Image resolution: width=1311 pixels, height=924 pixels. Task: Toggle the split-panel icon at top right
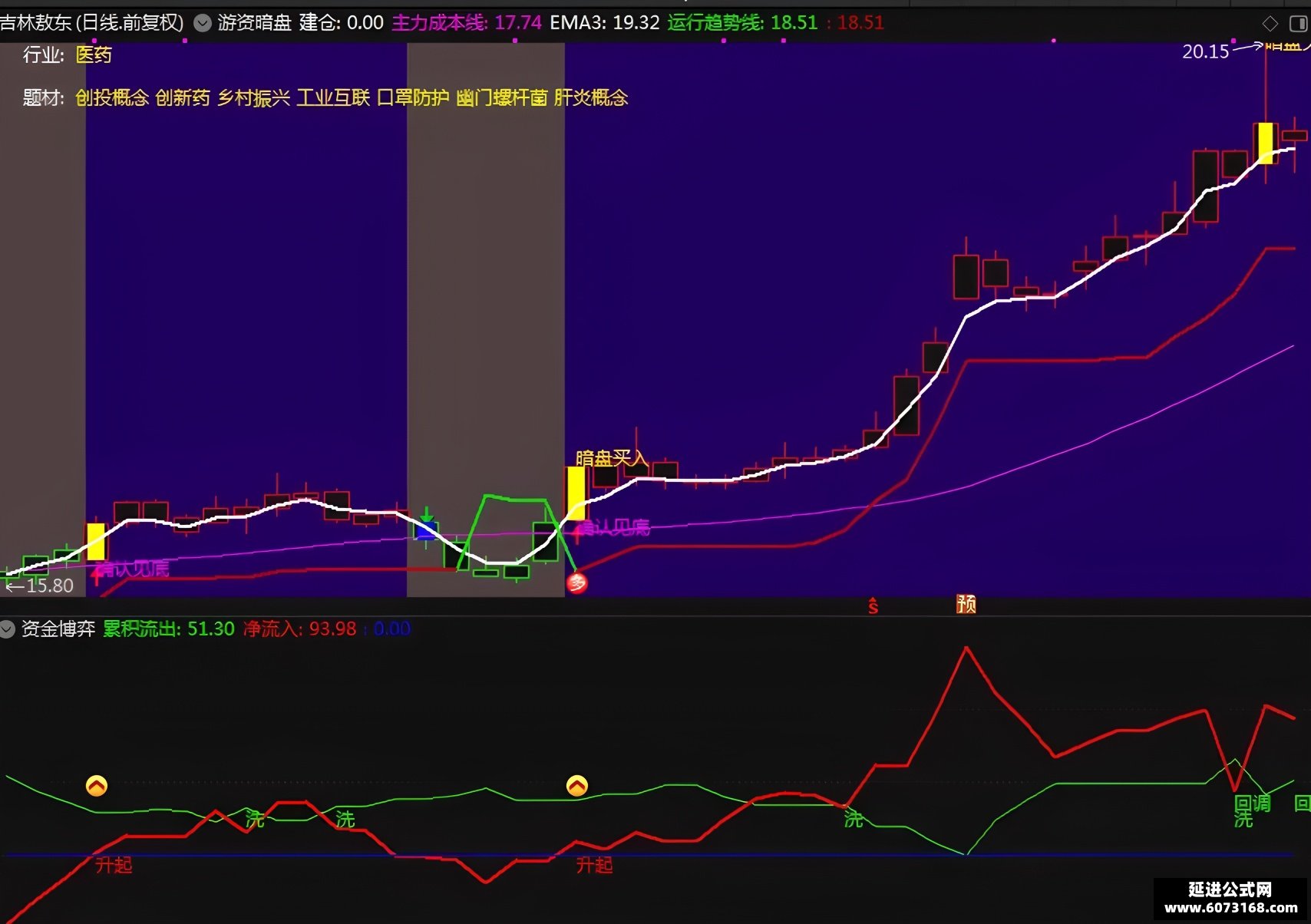(x=1298, y=24)
